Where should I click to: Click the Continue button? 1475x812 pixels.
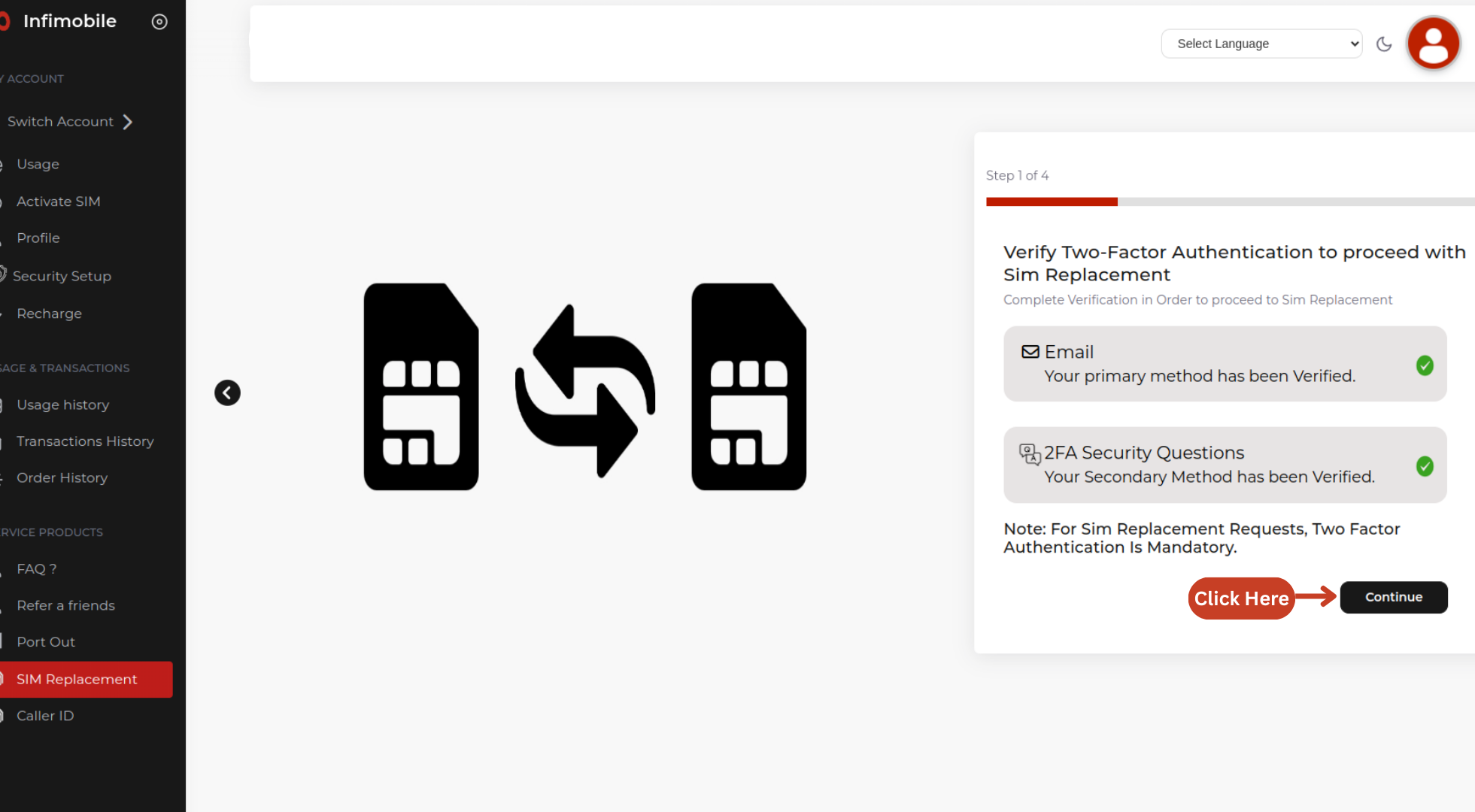[x=1393, y=597]
